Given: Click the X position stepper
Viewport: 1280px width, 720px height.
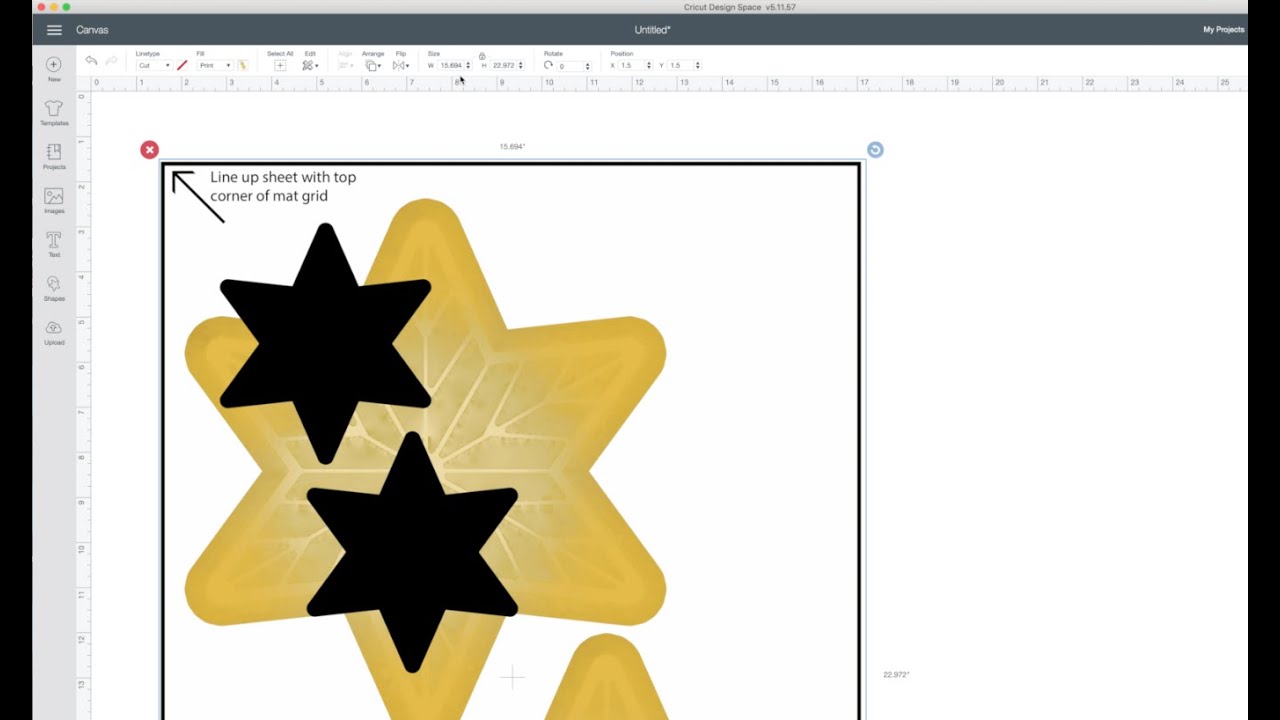Looking at the screenshot, I should coord(649,65).
